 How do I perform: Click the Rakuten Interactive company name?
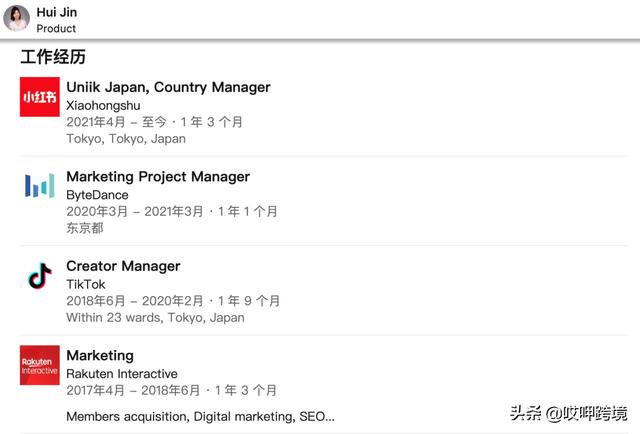click(122, 374)
